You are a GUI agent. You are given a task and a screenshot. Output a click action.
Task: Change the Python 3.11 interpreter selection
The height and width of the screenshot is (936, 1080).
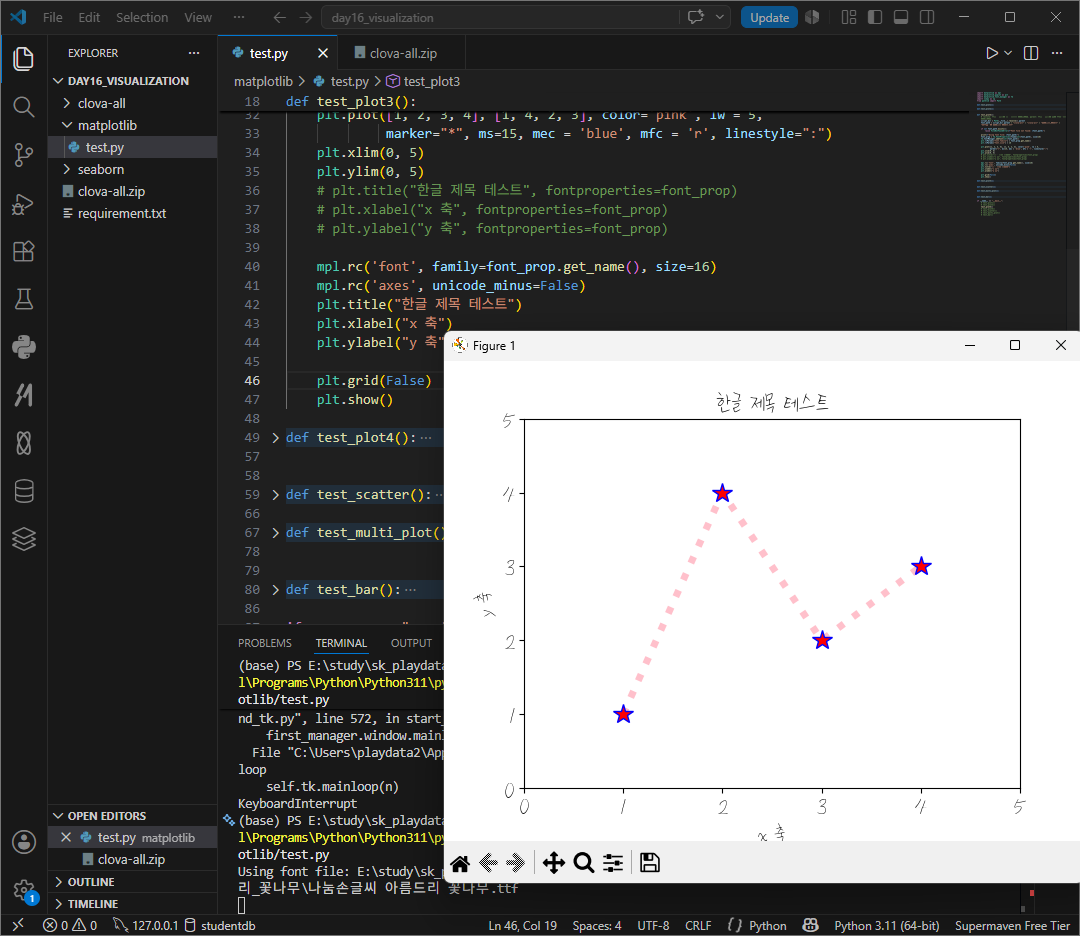coord(886,925)
